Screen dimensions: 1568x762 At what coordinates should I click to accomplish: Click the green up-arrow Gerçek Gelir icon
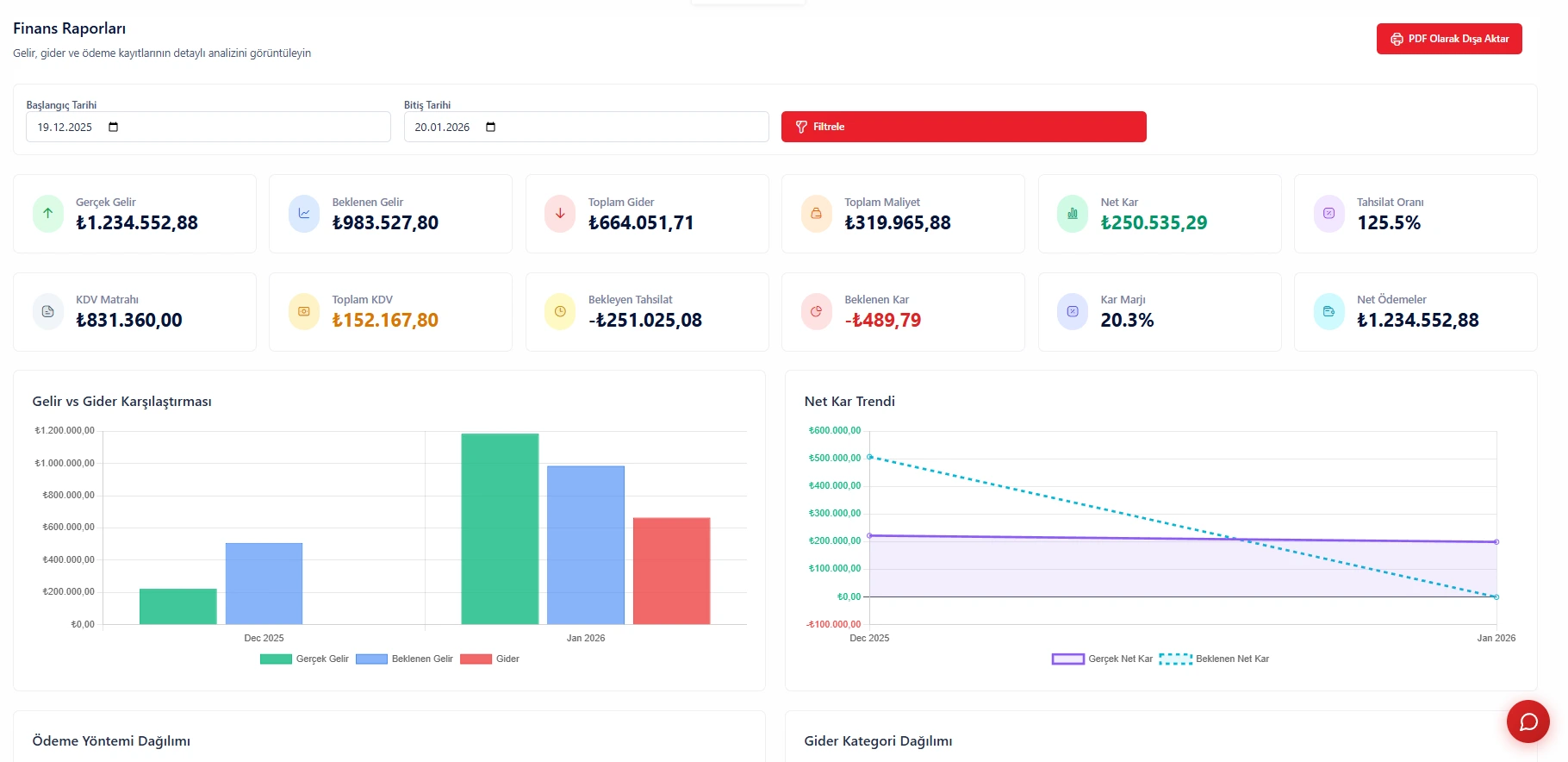48,214
